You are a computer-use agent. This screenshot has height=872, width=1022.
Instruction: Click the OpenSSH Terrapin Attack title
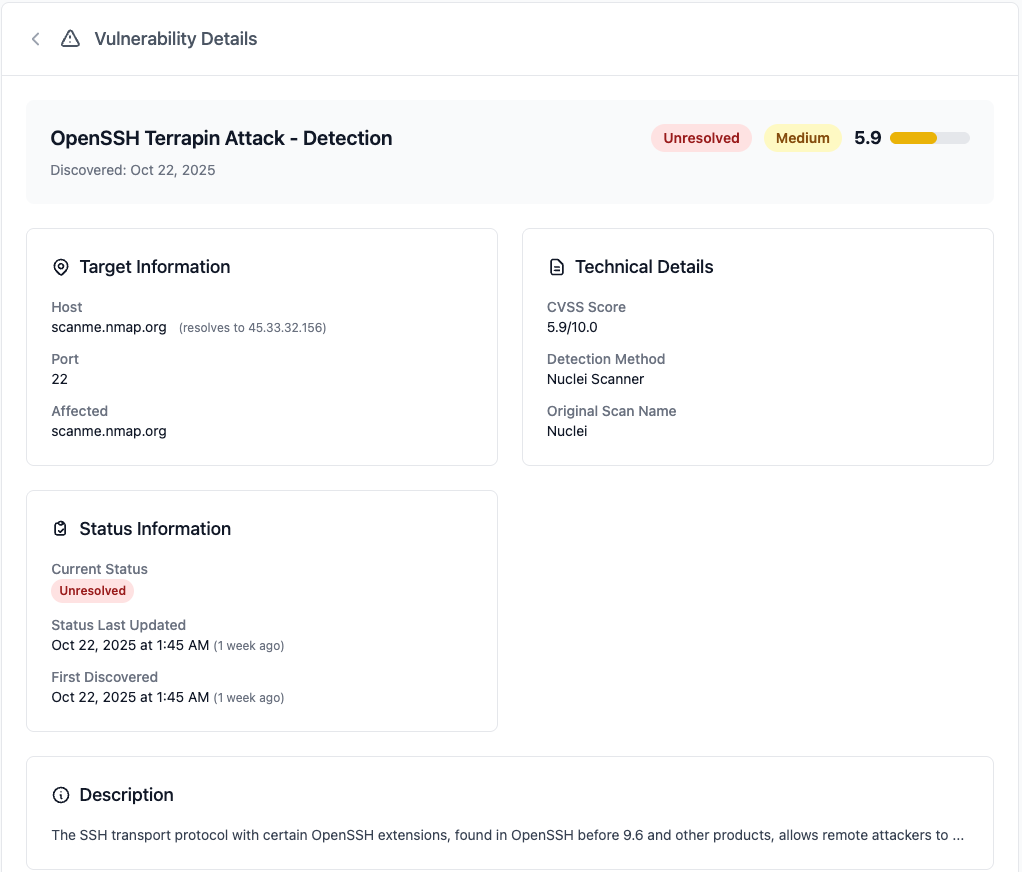(x=221, y=138)
